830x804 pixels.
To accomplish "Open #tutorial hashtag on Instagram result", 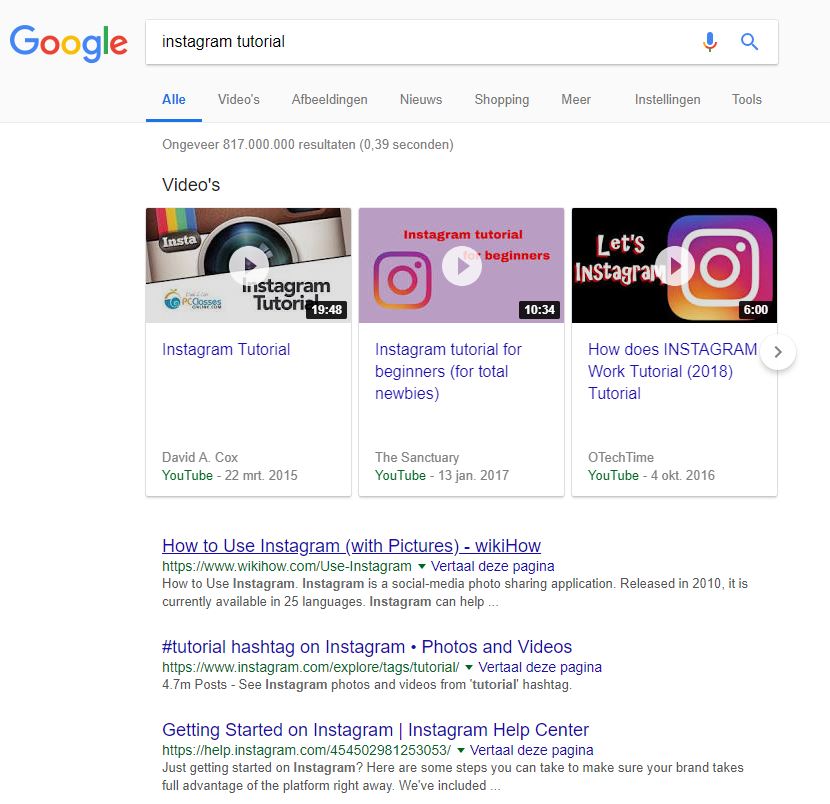I will click(x=367, y=647).
